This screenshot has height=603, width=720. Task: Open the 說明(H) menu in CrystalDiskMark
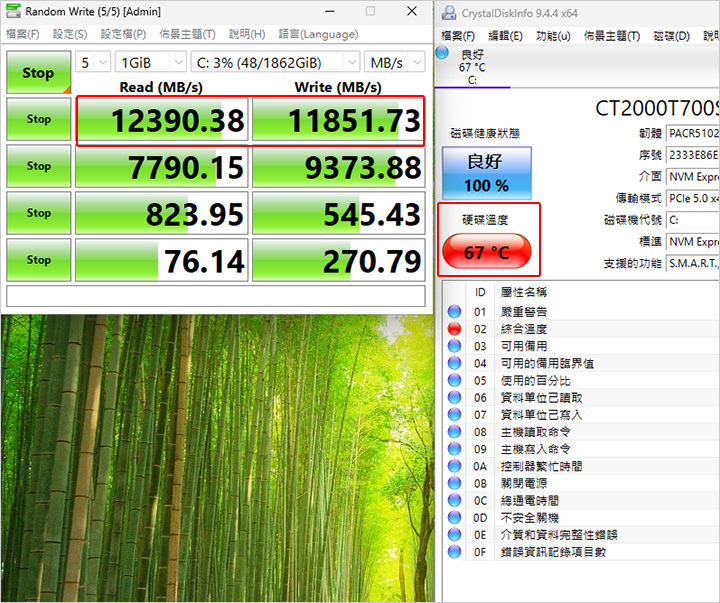(x=247, y=34)
